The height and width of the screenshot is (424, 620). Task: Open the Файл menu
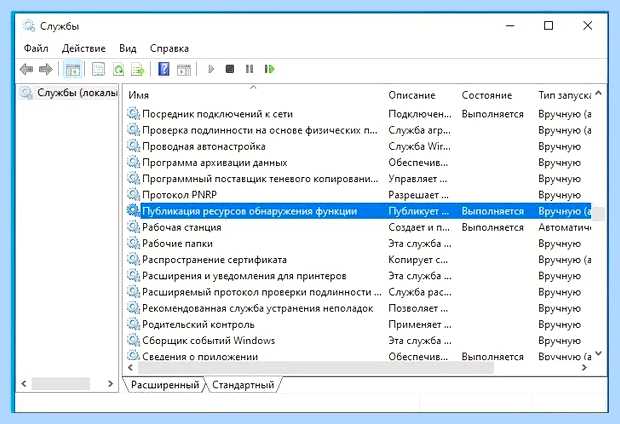[36, 49]
